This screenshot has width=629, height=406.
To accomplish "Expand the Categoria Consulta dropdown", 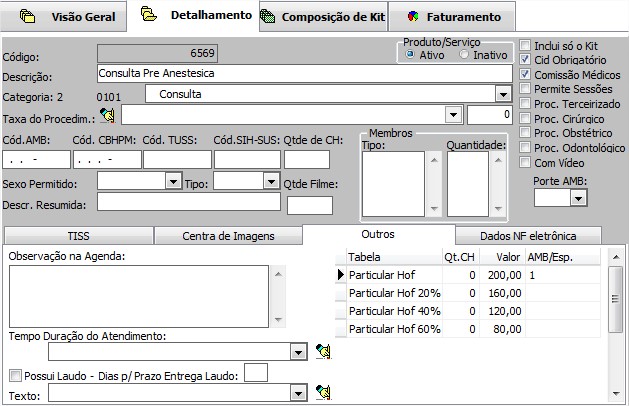I will coord(502,94).
